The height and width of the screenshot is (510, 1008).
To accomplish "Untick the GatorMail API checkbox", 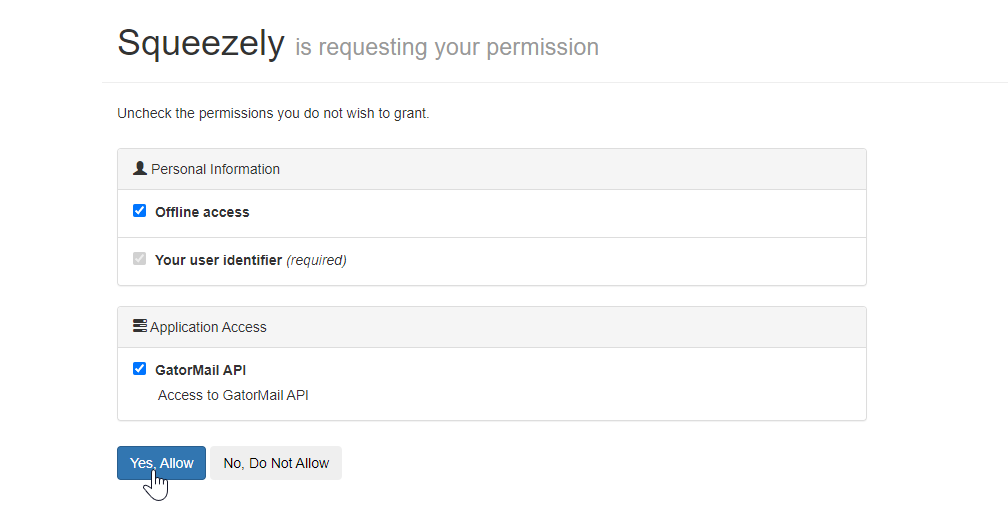I will coord(140,369).
